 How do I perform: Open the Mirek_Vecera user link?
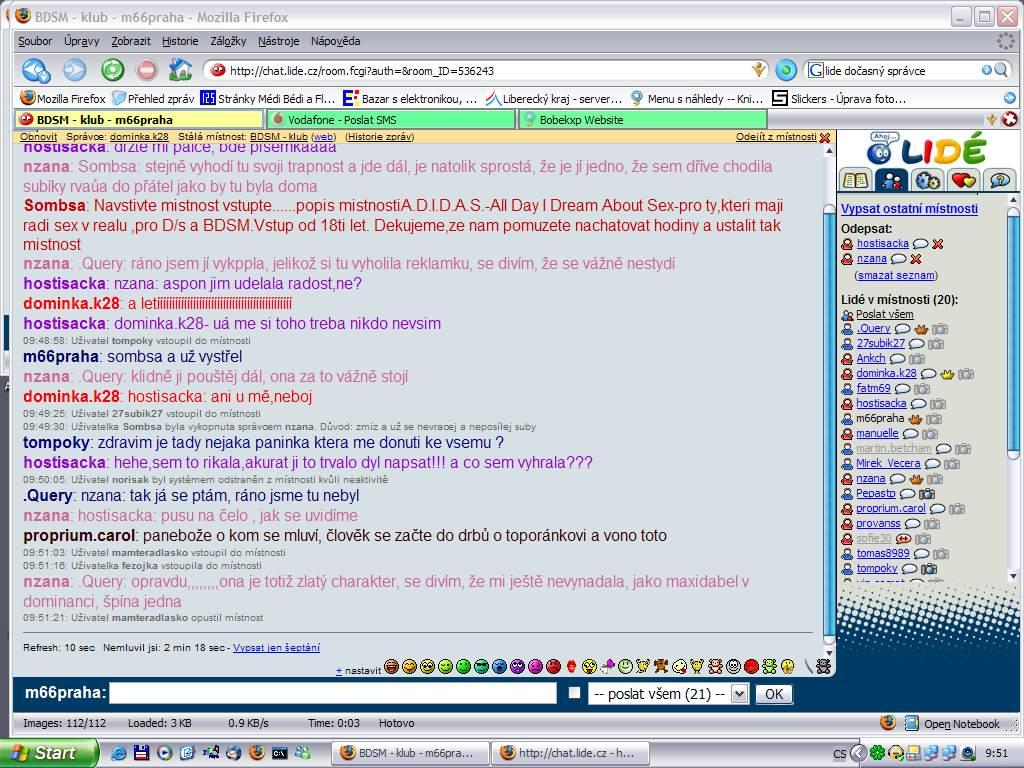888,464
